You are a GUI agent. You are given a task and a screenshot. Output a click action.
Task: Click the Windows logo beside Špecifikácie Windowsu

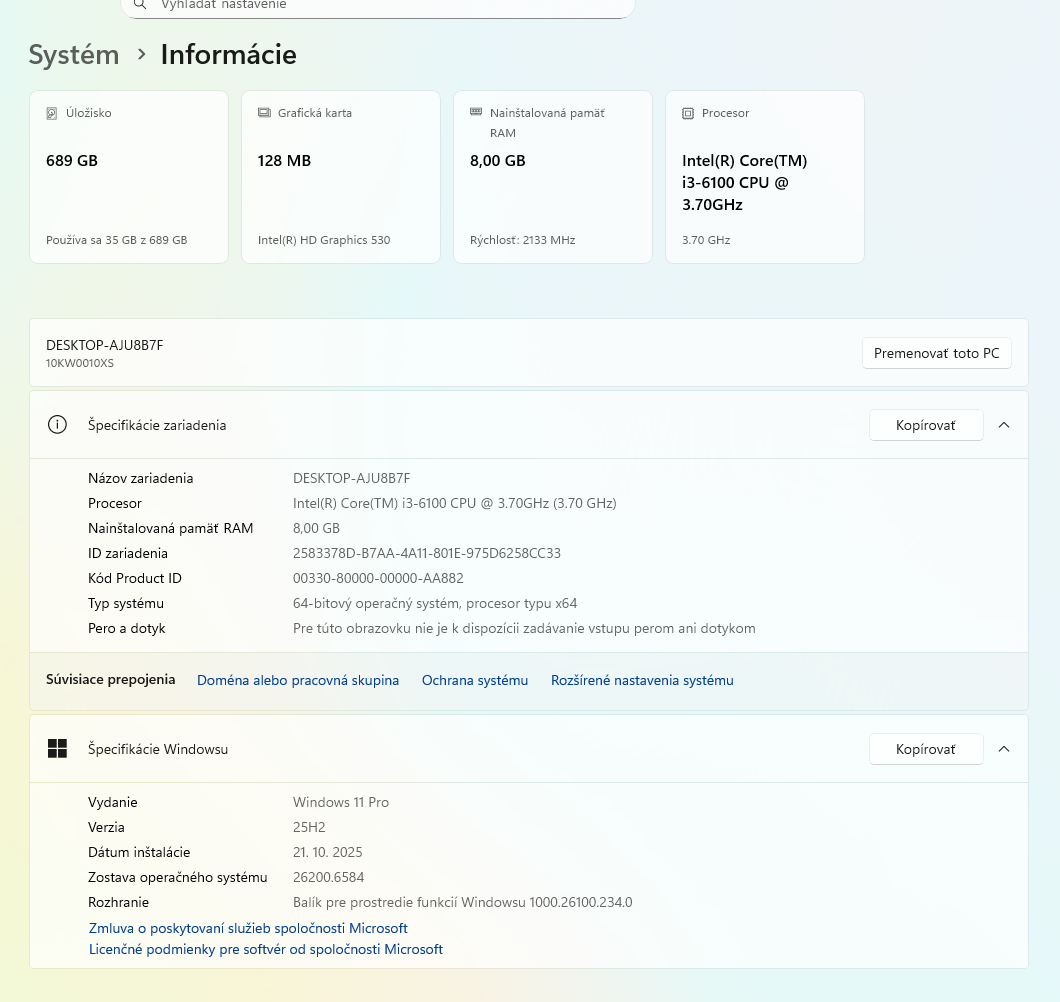coord(57,748)
